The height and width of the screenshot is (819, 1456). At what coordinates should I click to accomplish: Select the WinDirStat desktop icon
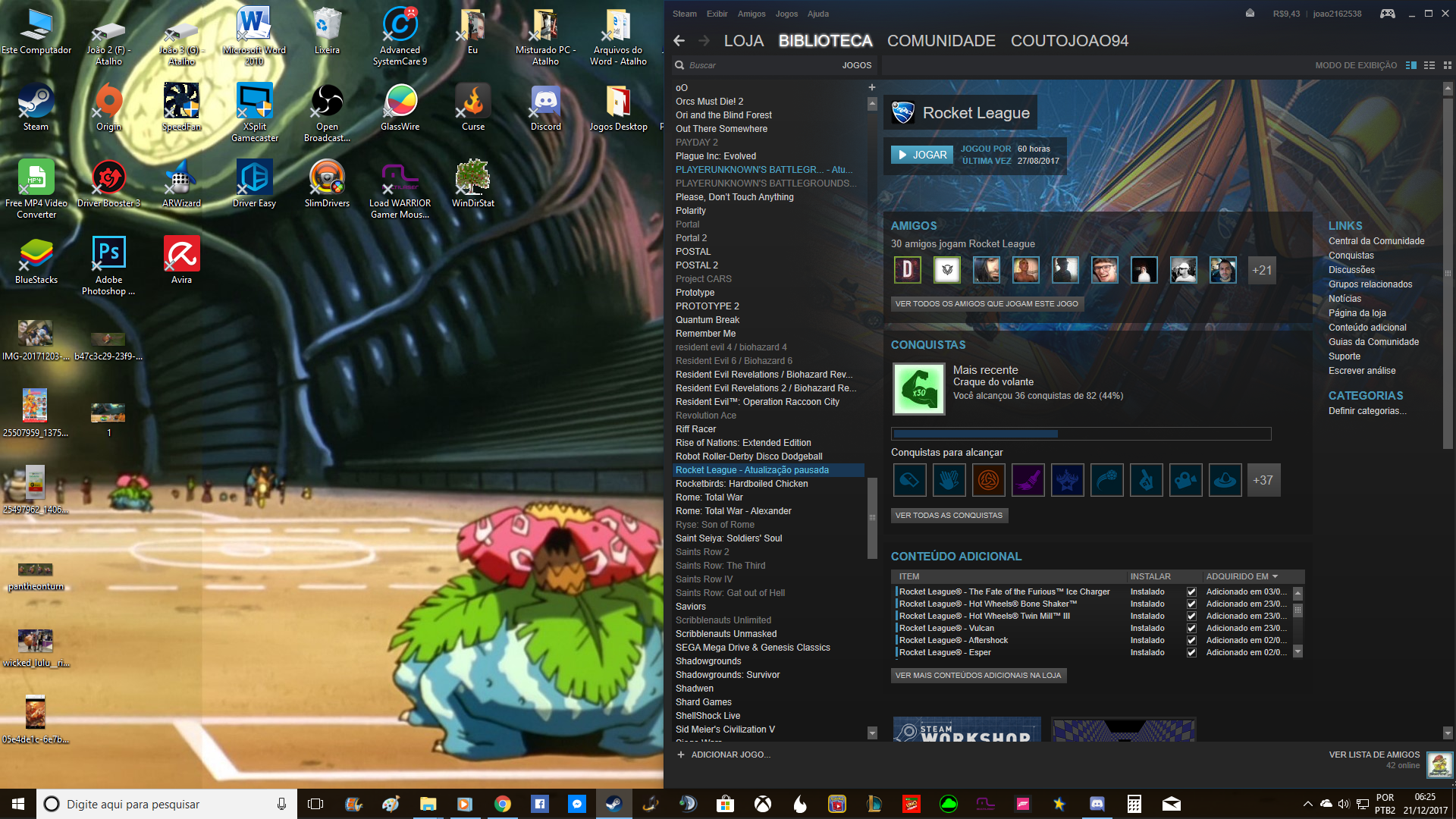coord(472,184)
